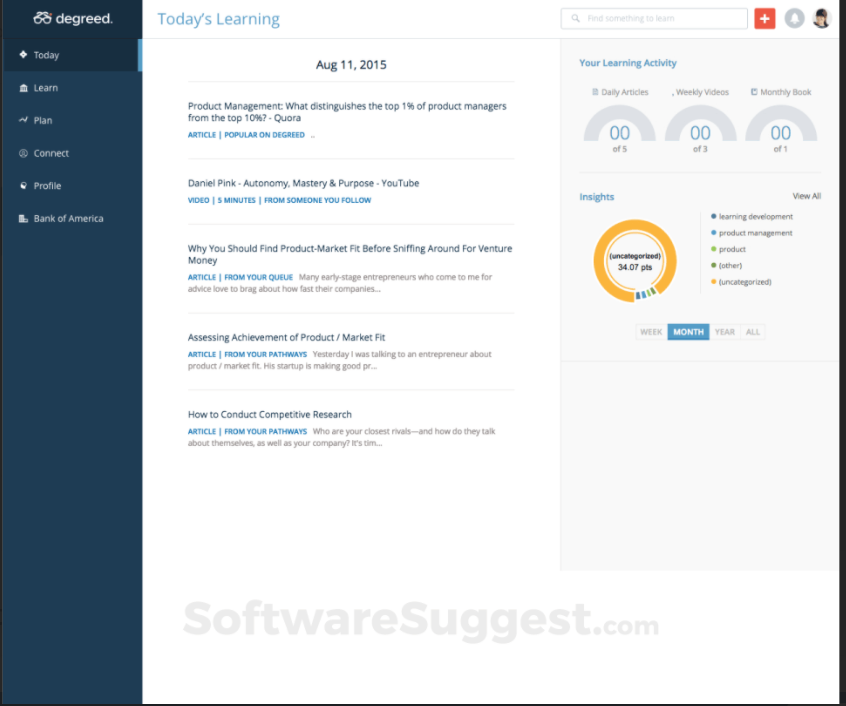Click the Today's Learning page title

tap(219, 19)
